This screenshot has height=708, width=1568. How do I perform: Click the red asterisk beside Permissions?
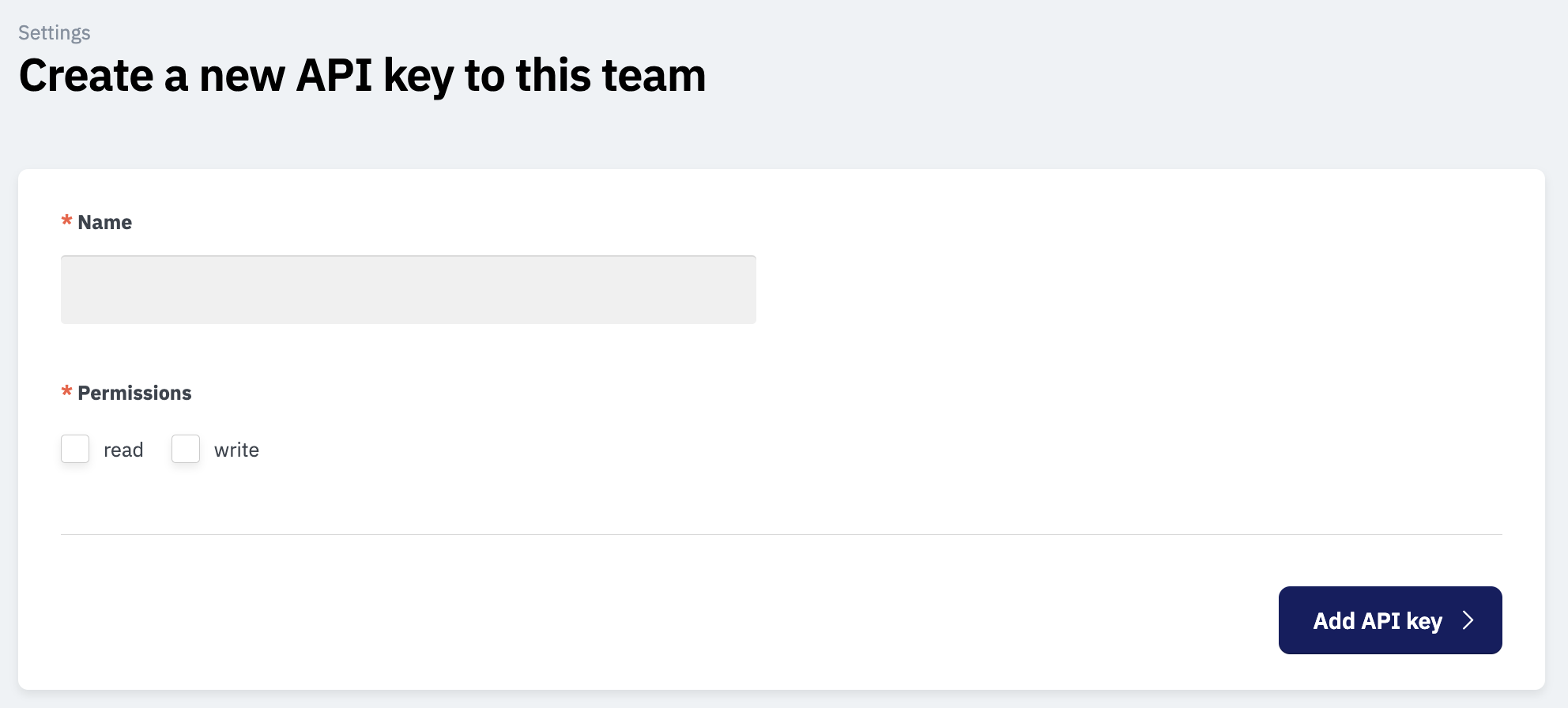pyautogui.click(x=67, y=391)
